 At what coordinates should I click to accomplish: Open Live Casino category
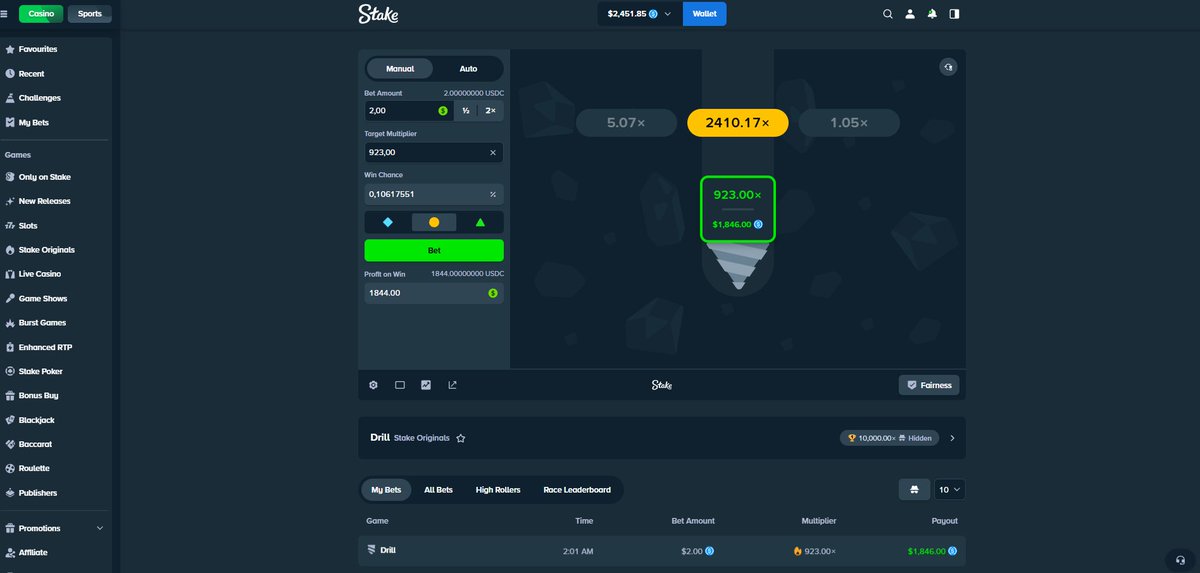[x=40, y=274]
